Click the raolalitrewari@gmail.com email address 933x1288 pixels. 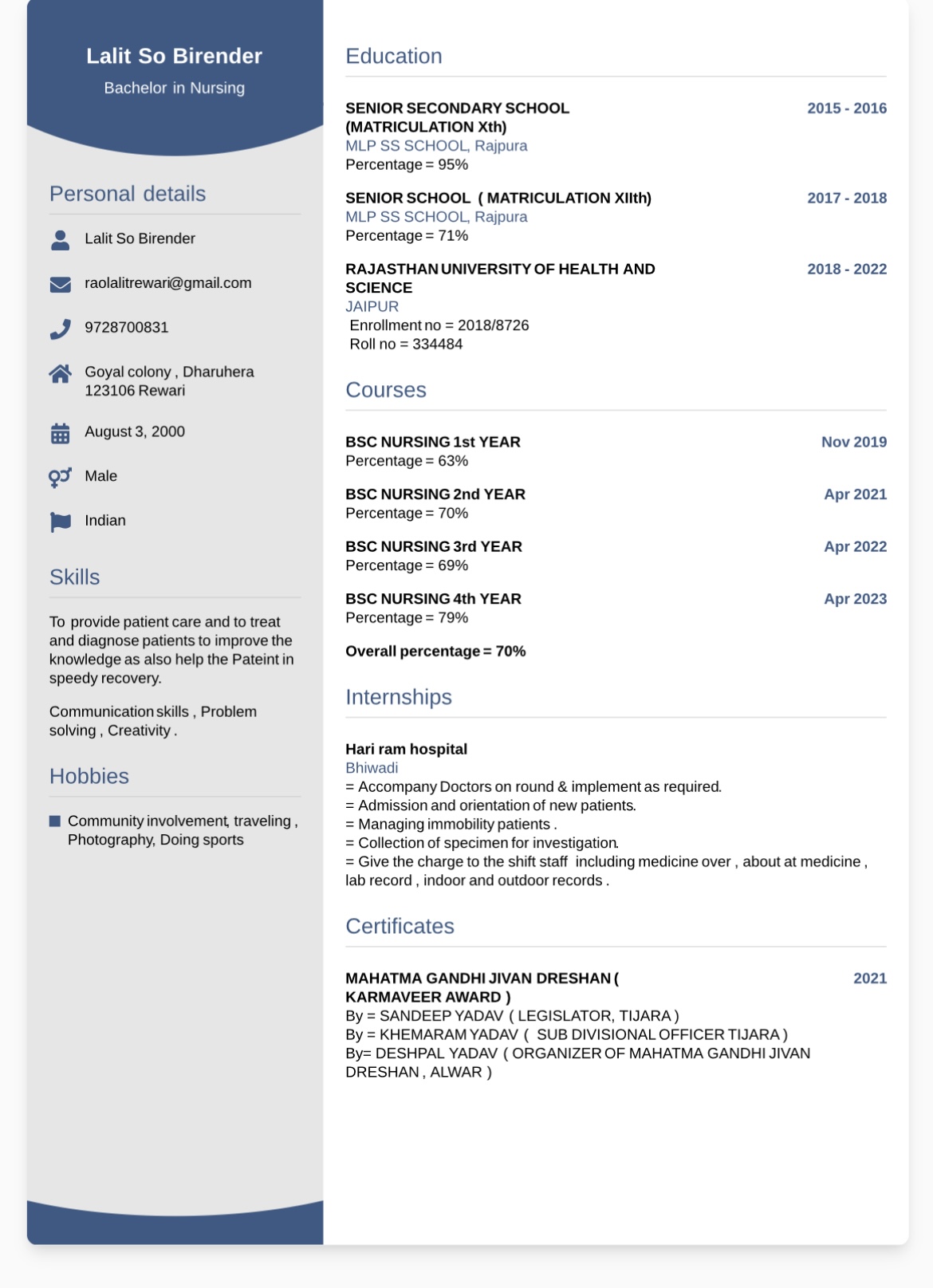(x=167, y=283)
